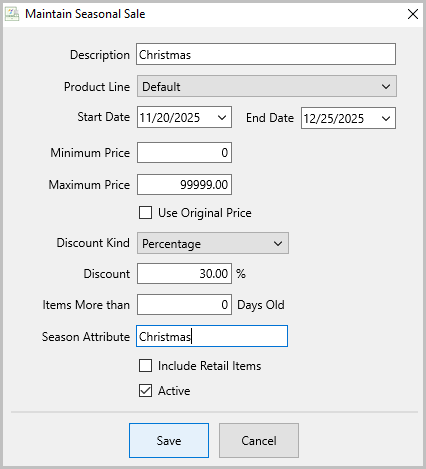Focus the Items More than Days Old field

pos(184,305)
